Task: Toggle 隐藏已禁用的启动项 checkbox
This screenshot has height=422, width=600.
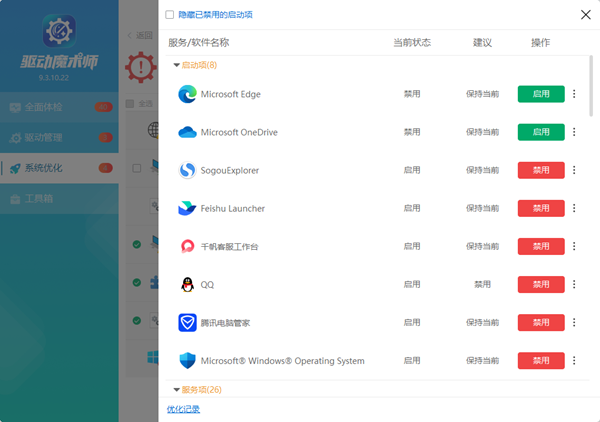Action: coord(170,15)
